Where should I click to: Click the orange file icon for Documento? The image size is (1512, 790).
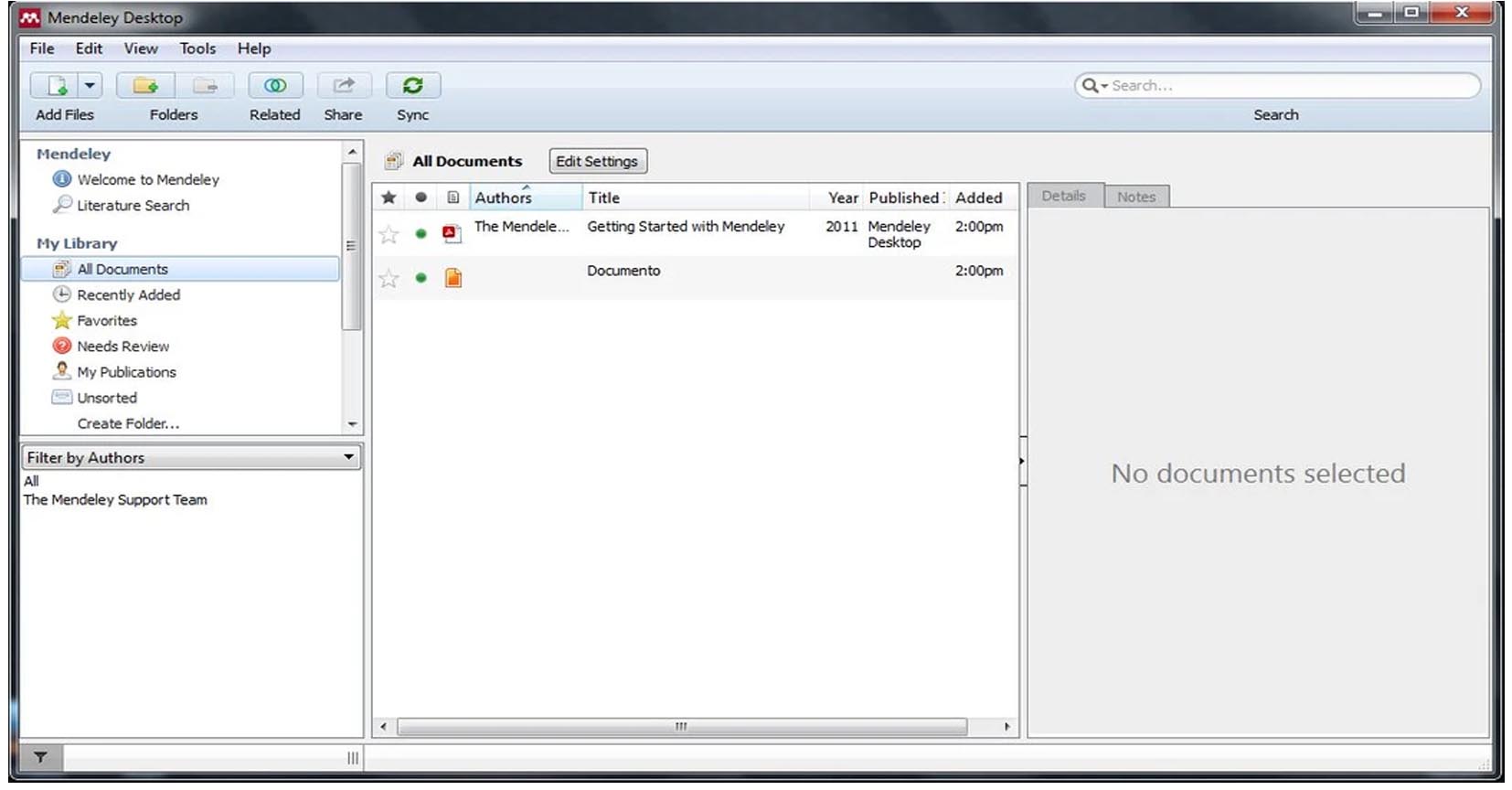[453, 278]
